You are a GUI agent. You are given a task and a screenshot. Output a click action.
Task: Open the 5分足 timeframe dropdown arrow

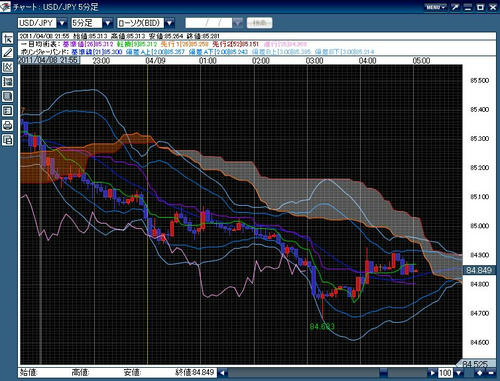coord(107,23)
